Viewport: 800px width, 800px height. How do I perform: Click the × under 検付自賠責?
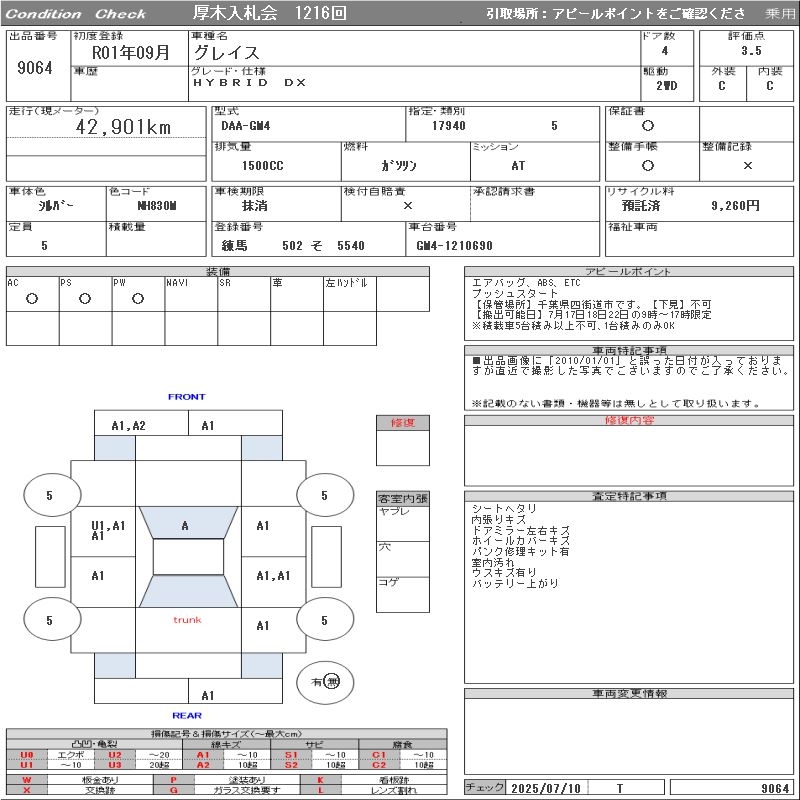tap(407, 205)
